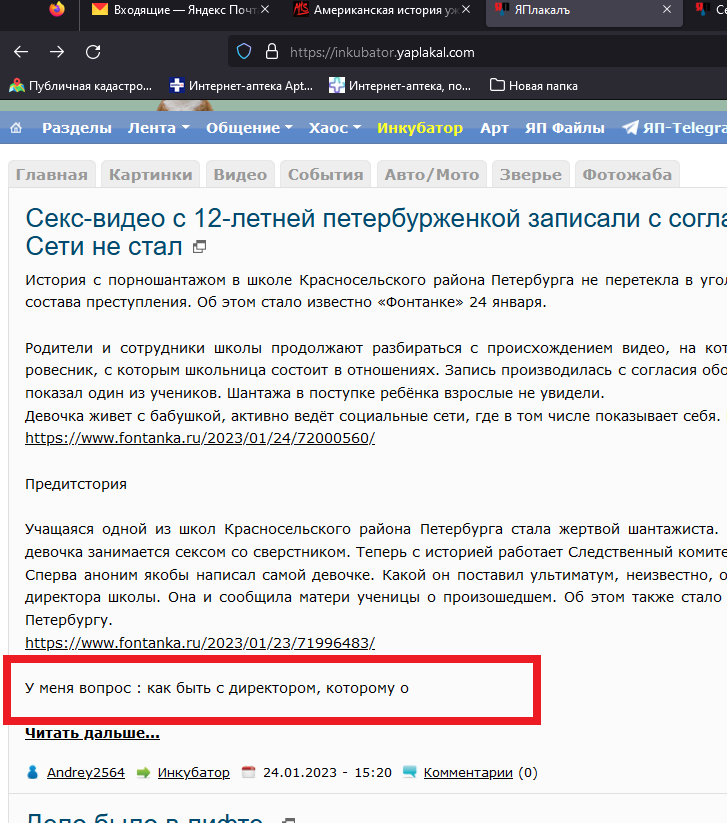Open the ЯП Файлы navigation item

[565, 128]
